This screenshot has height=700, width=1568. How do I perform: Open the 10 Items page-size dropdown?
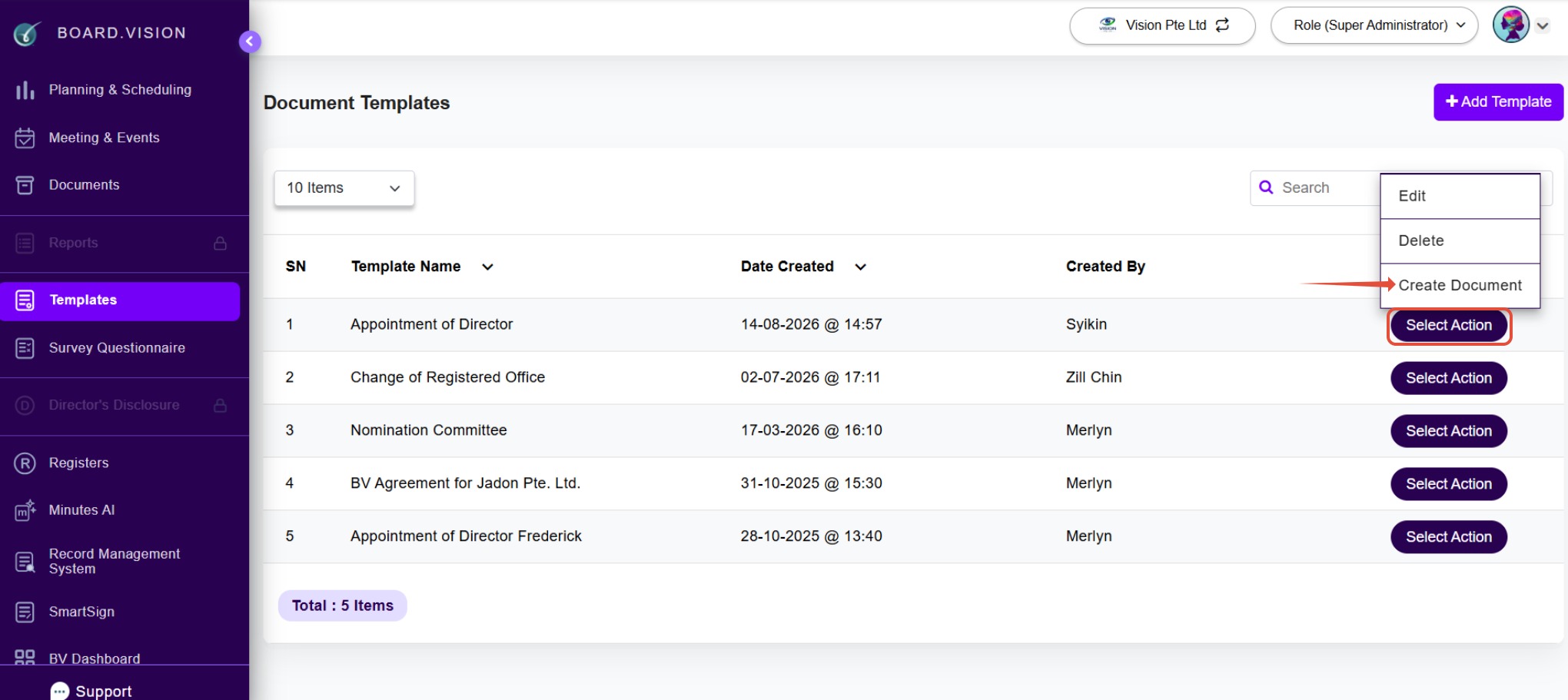[x=344, y=188]
